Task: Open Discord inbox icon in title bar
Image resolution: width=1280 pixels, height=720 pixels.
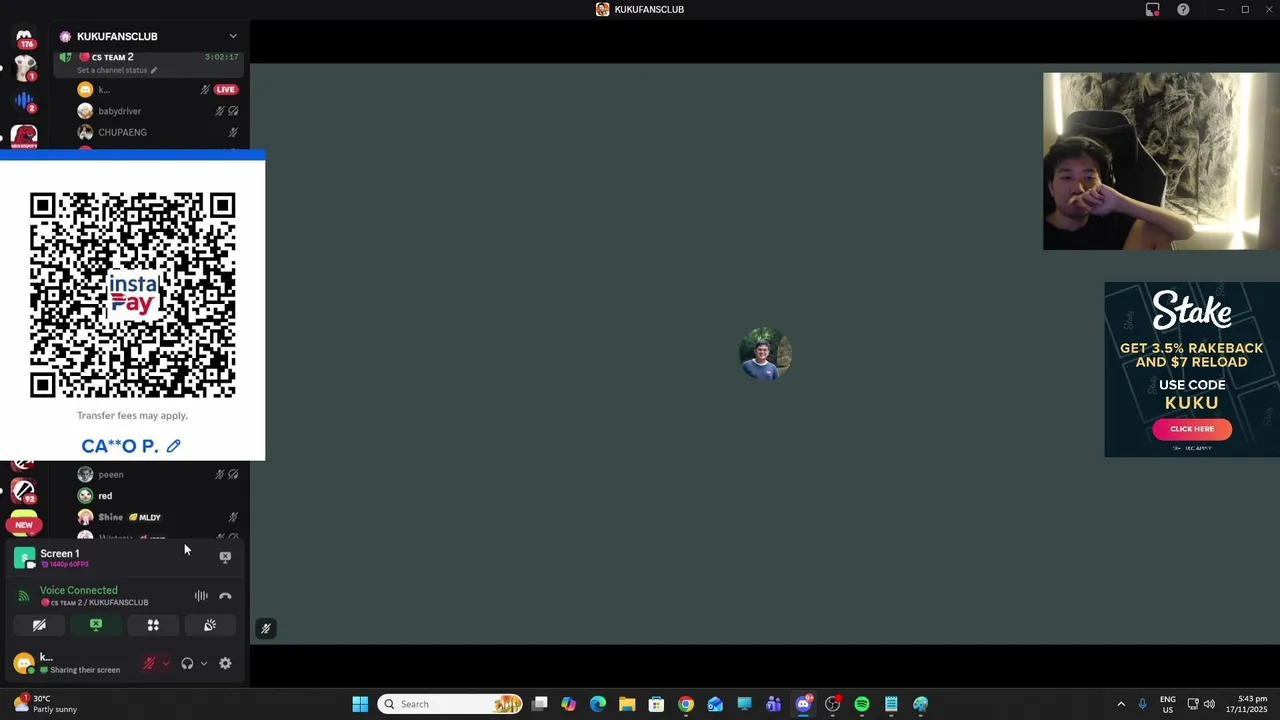Action: click(x=1153, y=9)
